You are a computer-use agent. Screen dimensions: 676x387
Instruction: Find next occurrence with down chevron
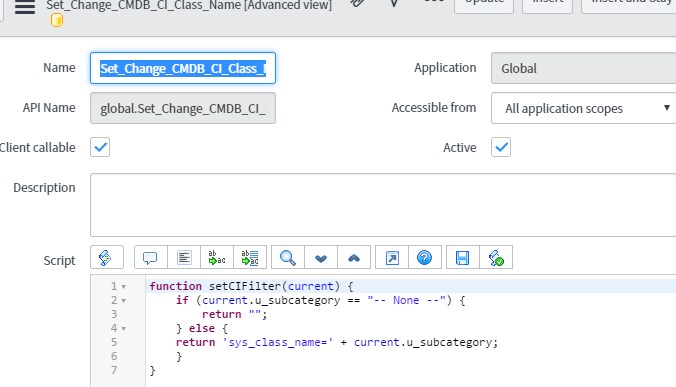click(321, 257)
